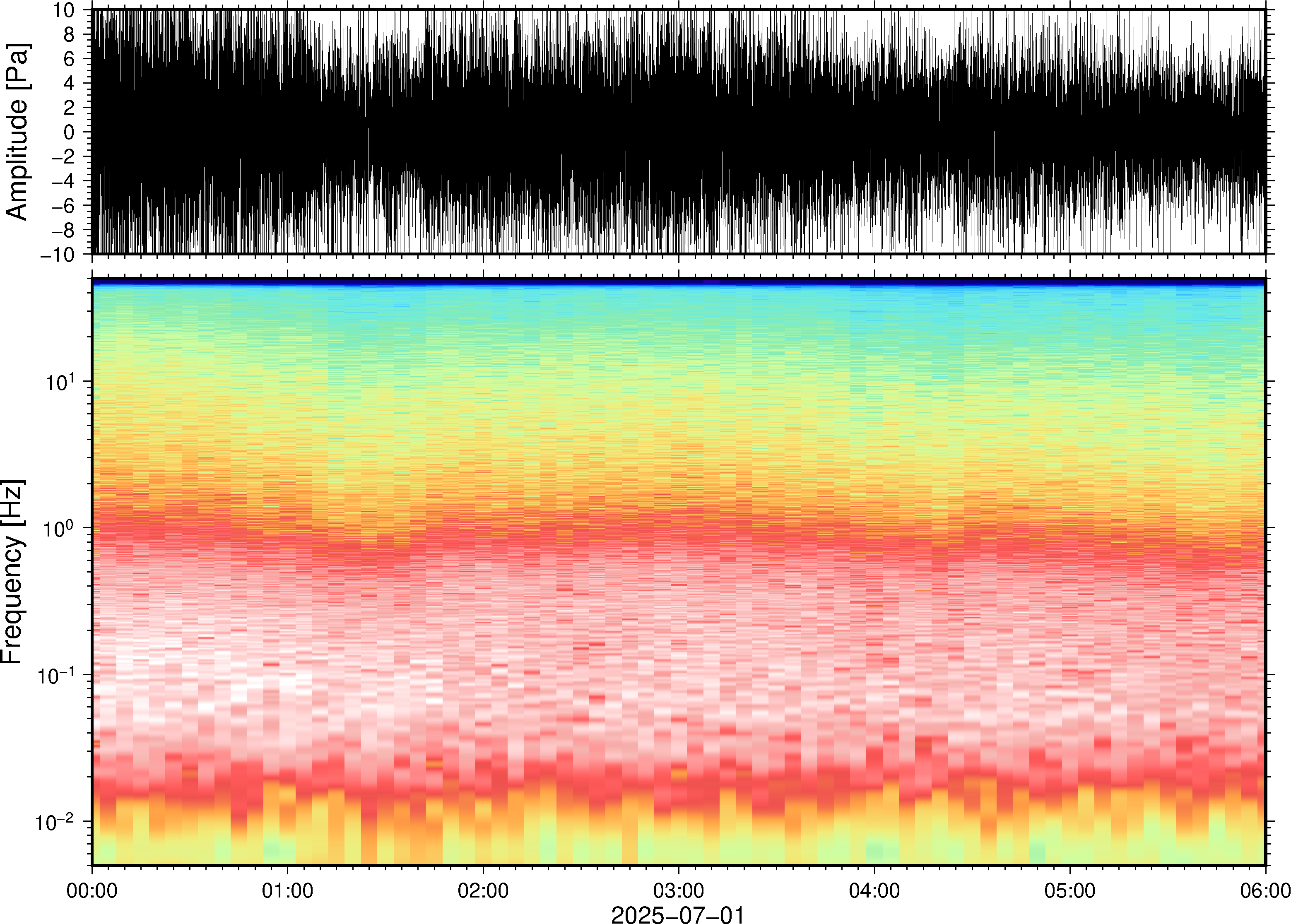
Task: Click the date label '2025-07-01'
Action: 678,914
